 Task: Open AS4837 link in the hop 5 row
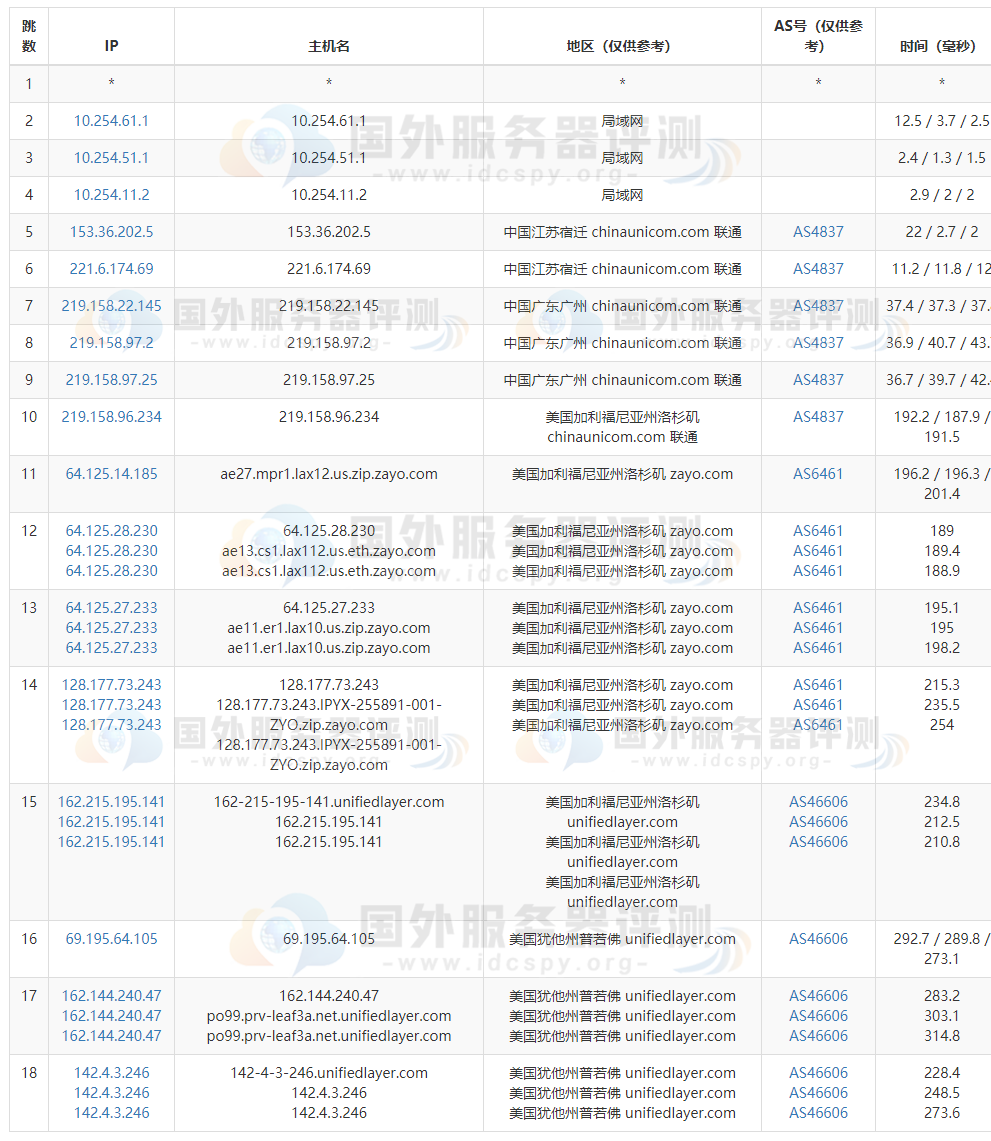(818, 232)
